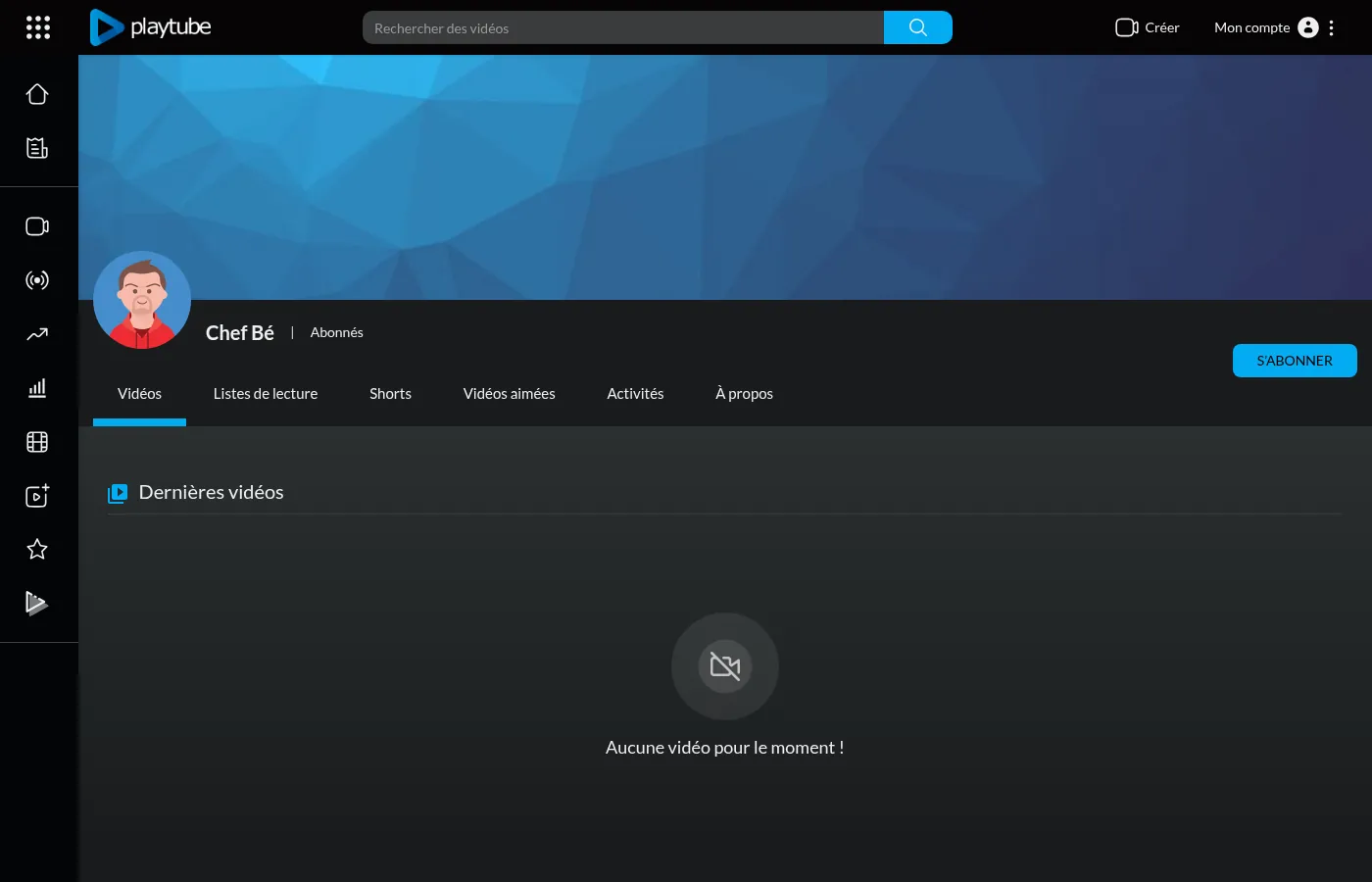Open the shorts plus icon in sidebar
This screenshot has height=882, width=1372.
[x=37, y=496]
